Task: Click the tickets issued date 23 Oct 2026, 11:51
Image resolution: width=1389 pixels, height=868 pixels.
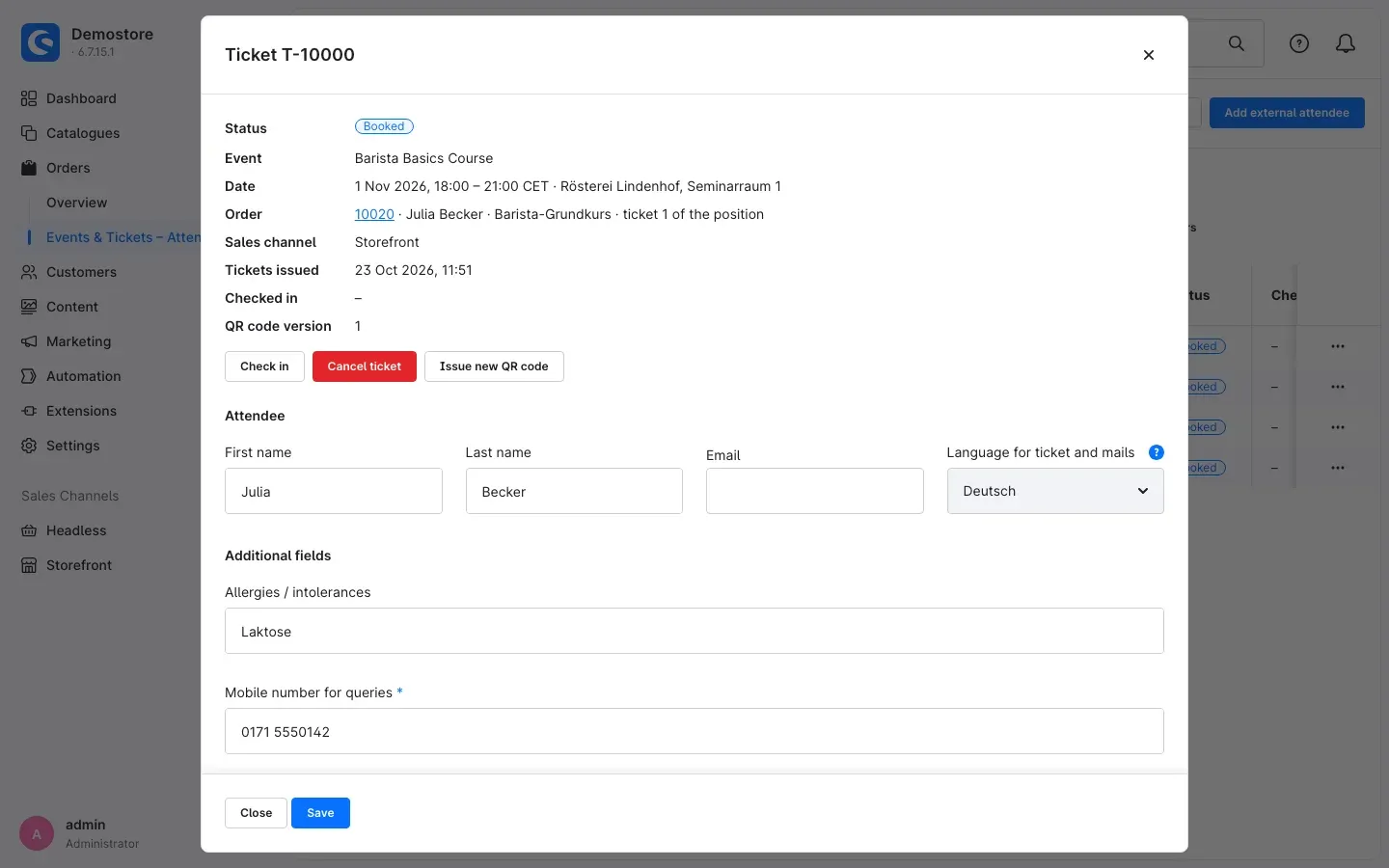Action: click(414, 270)
